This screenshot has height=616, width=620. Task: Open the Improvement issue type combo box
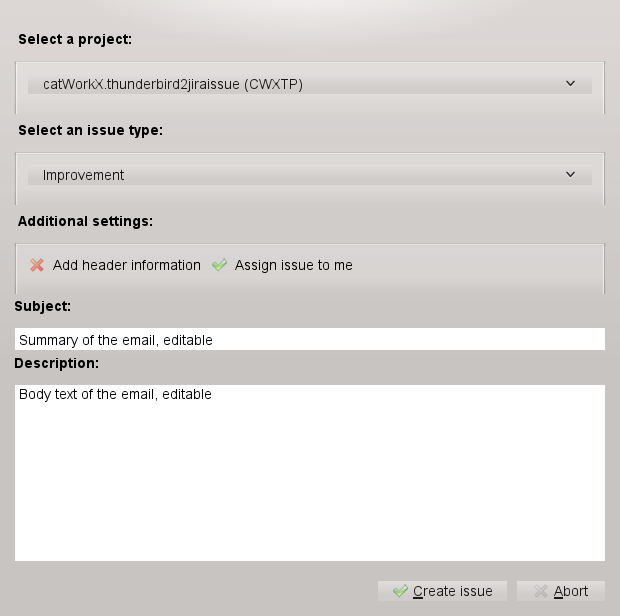(300, 175)
